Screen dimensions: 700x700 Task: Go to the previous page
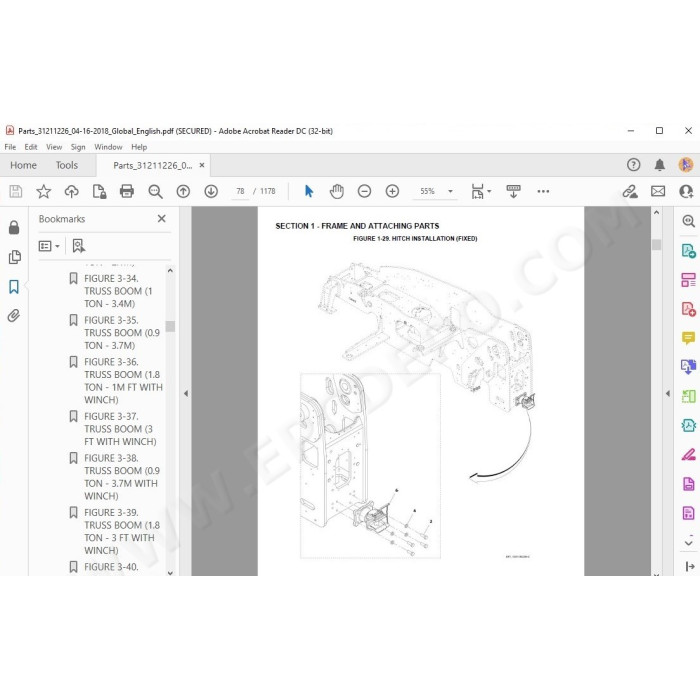(x=183, y=192)
